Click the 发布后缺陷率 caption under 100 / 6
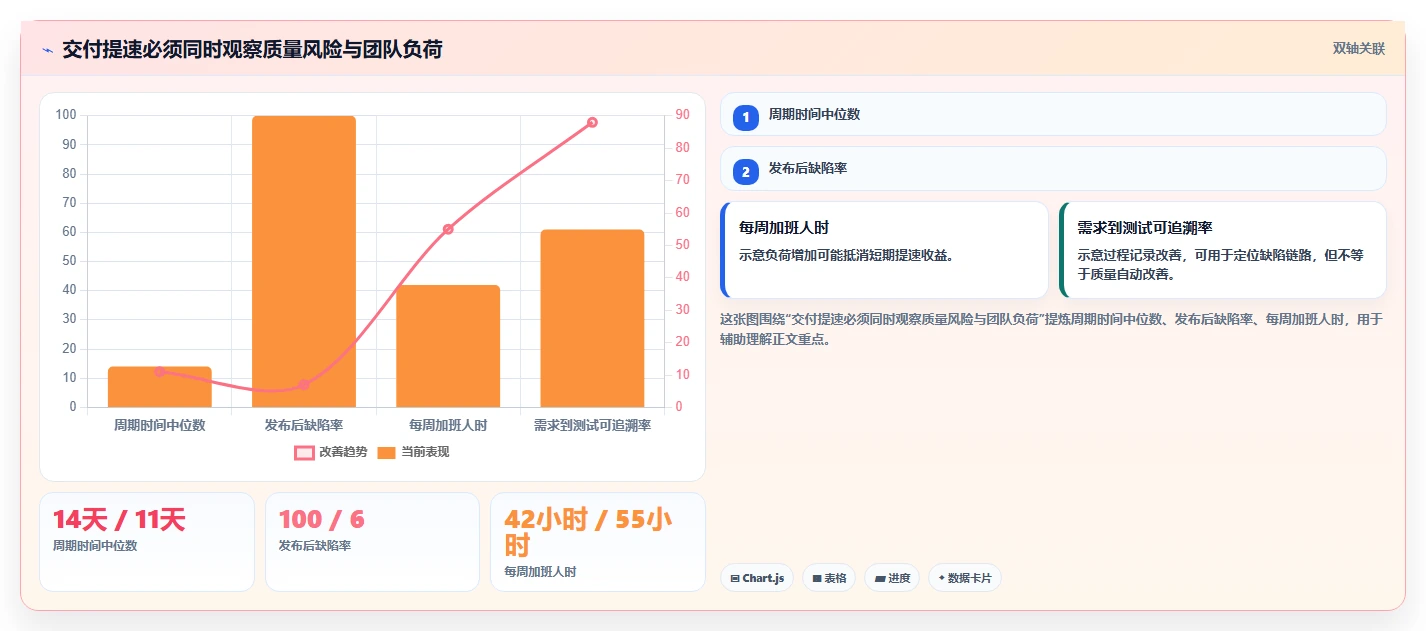Image resolution: width=1426 pixels, height=631 pixels. 315,546
